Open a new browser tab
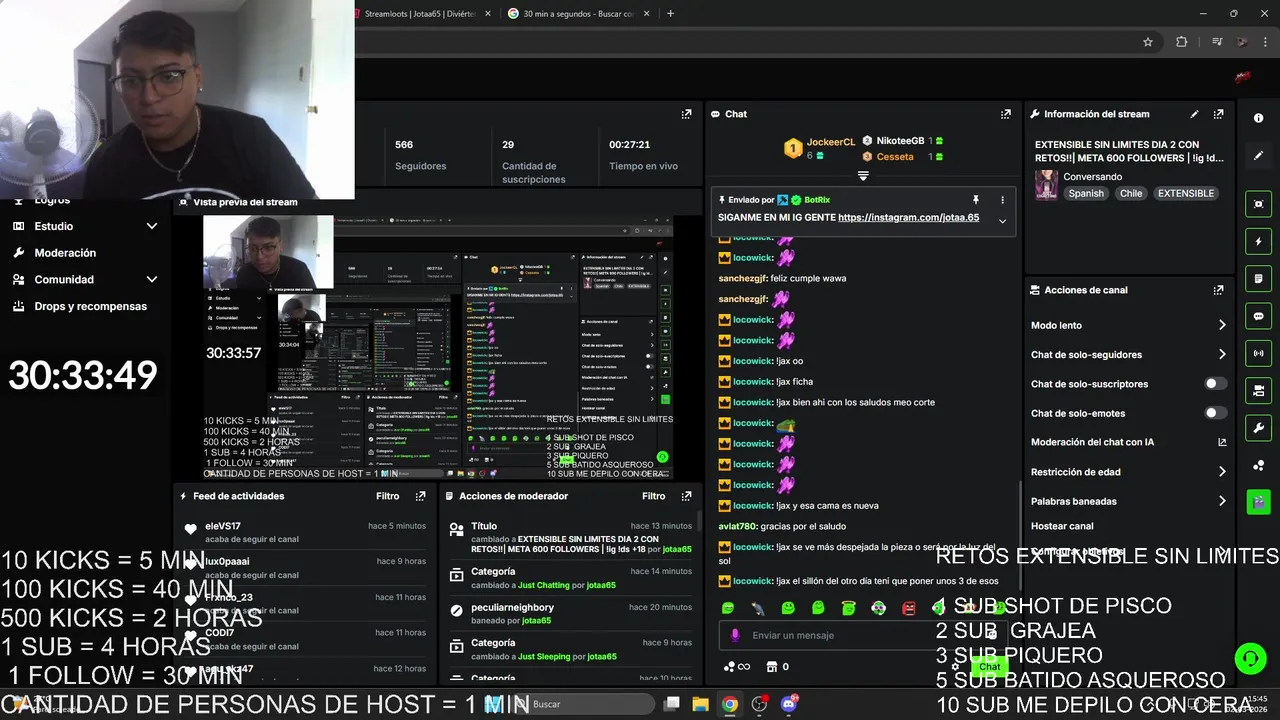The height and width of the screenshot is (720, 1280). (670, 14)
